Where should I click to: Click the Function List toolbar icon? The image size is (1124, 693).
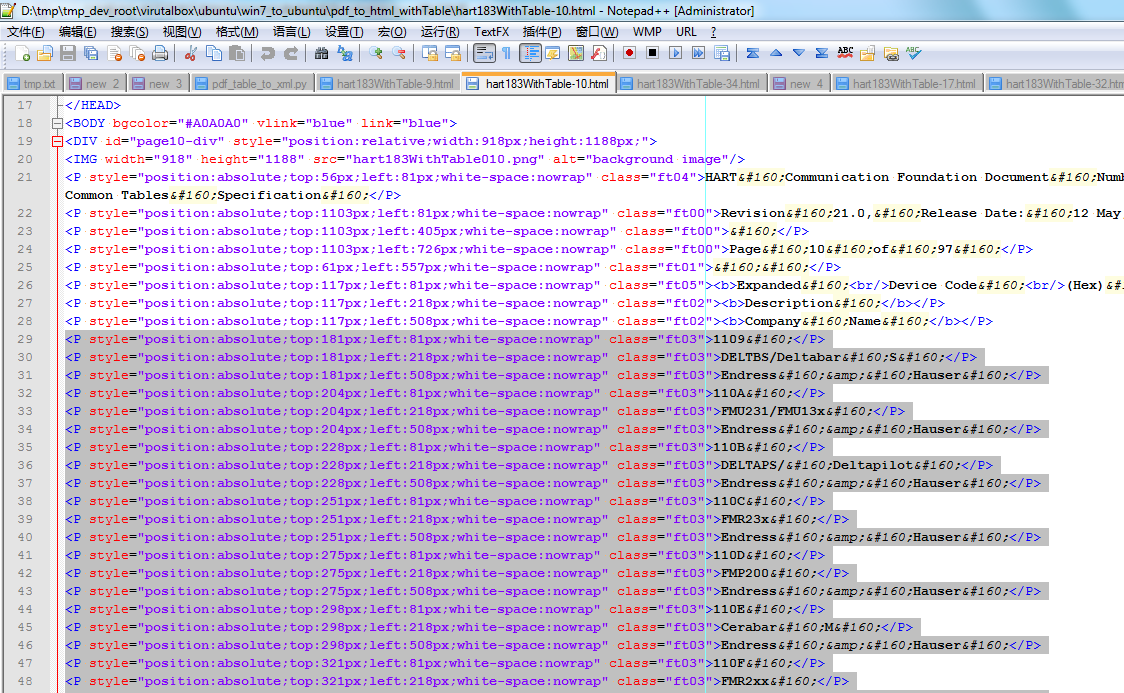point(599,54)
